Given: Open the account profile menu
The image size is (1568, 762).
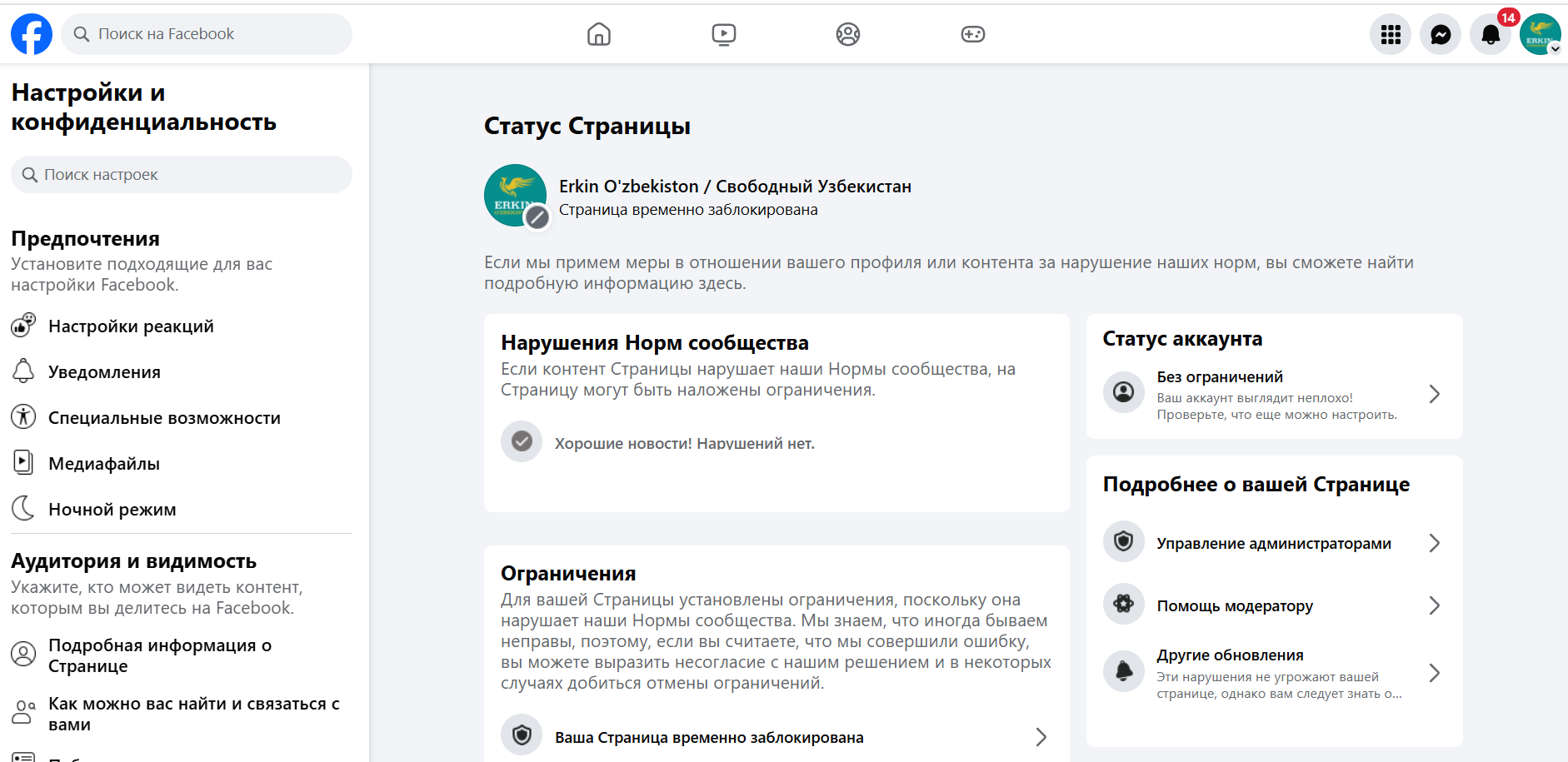Looking at the screenshot, I should [x=1539, y=34].
